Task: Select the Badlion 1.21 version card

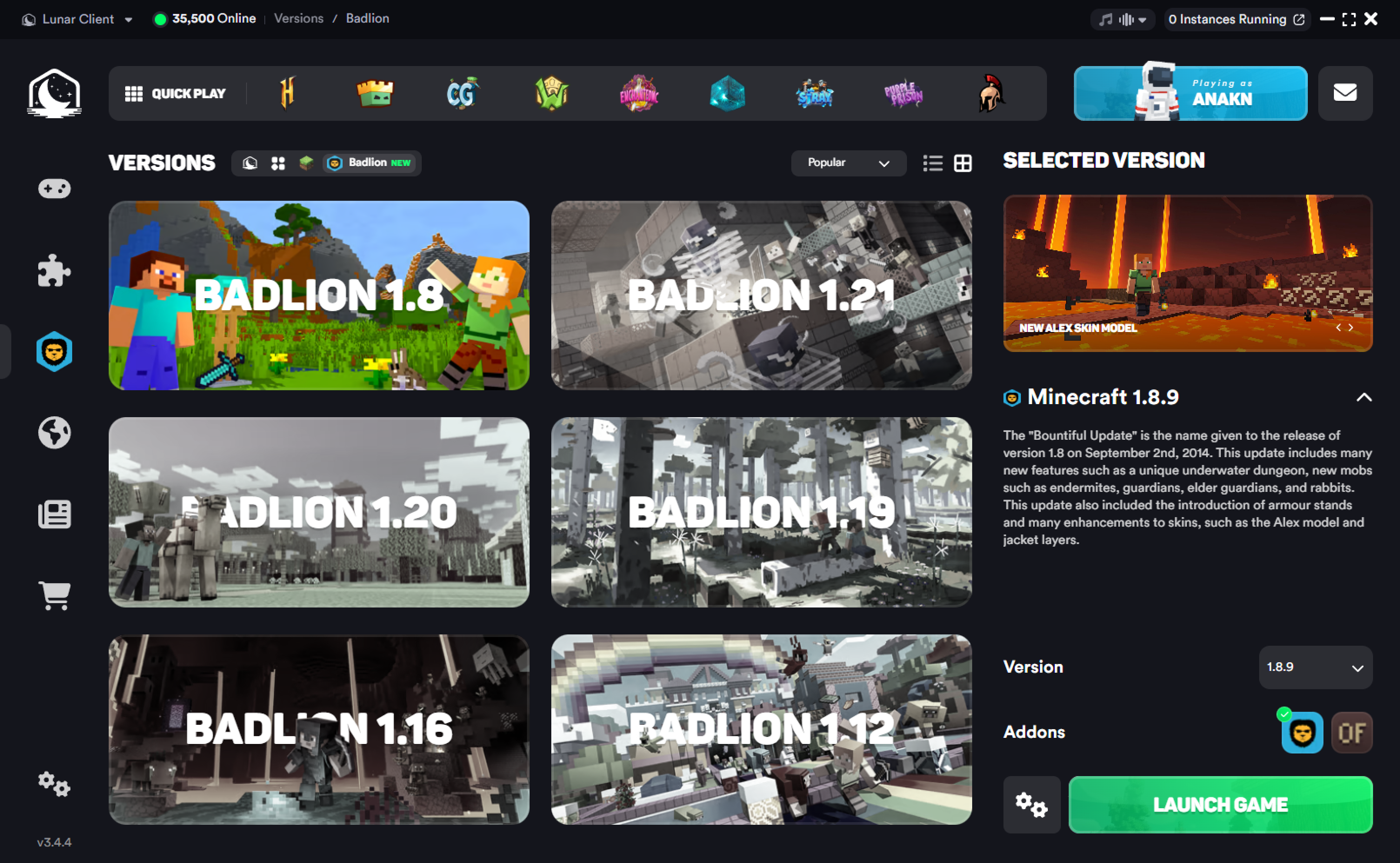Action: pos(761,295)
